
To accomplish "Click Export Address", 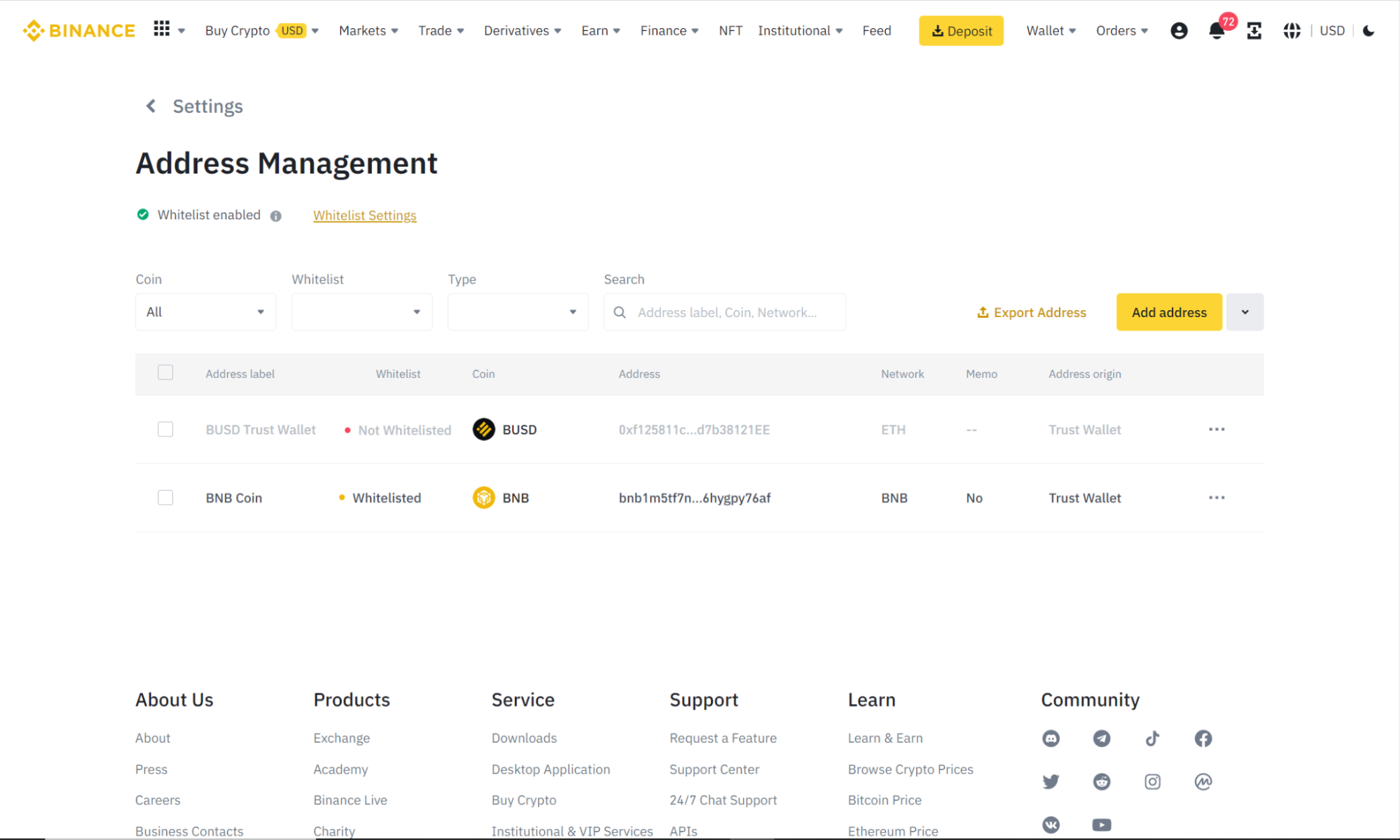I will pos(1032,312).
